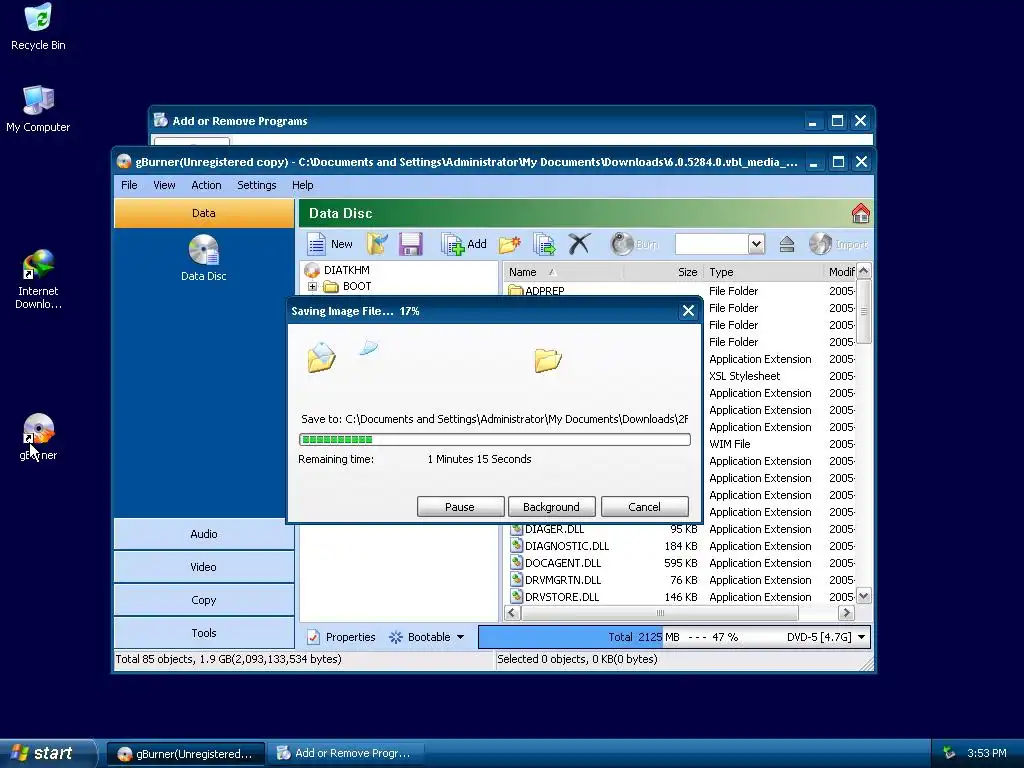Click the Properties icon in bottom bar
Viewport: 1024px width, 768px height.
tap(313, 637)
